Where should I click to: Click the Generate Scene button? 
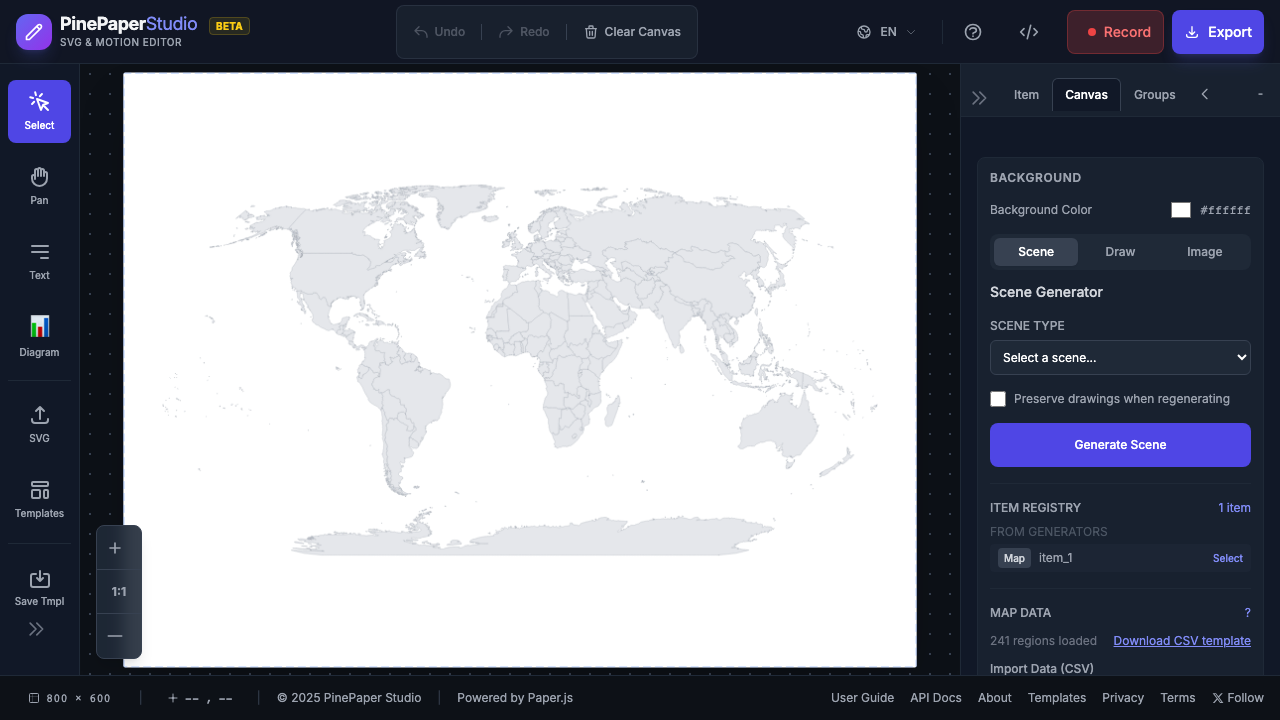tap(1120, 444)
